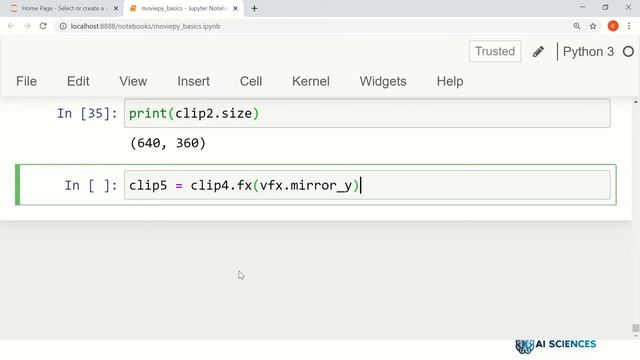Screen dimensions: 640x360
Task: Open the Kernel menu
Action: [x=311, y=81]
